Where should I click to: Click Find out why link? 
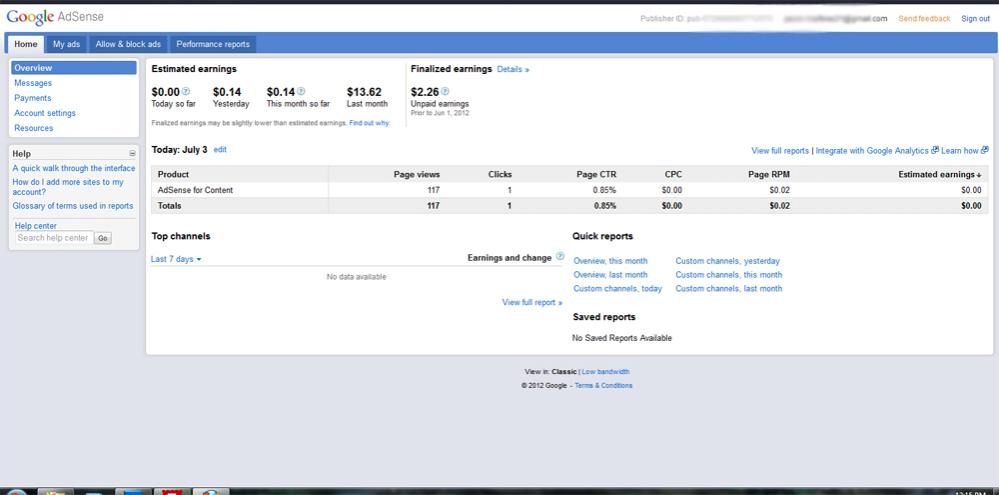370,123
